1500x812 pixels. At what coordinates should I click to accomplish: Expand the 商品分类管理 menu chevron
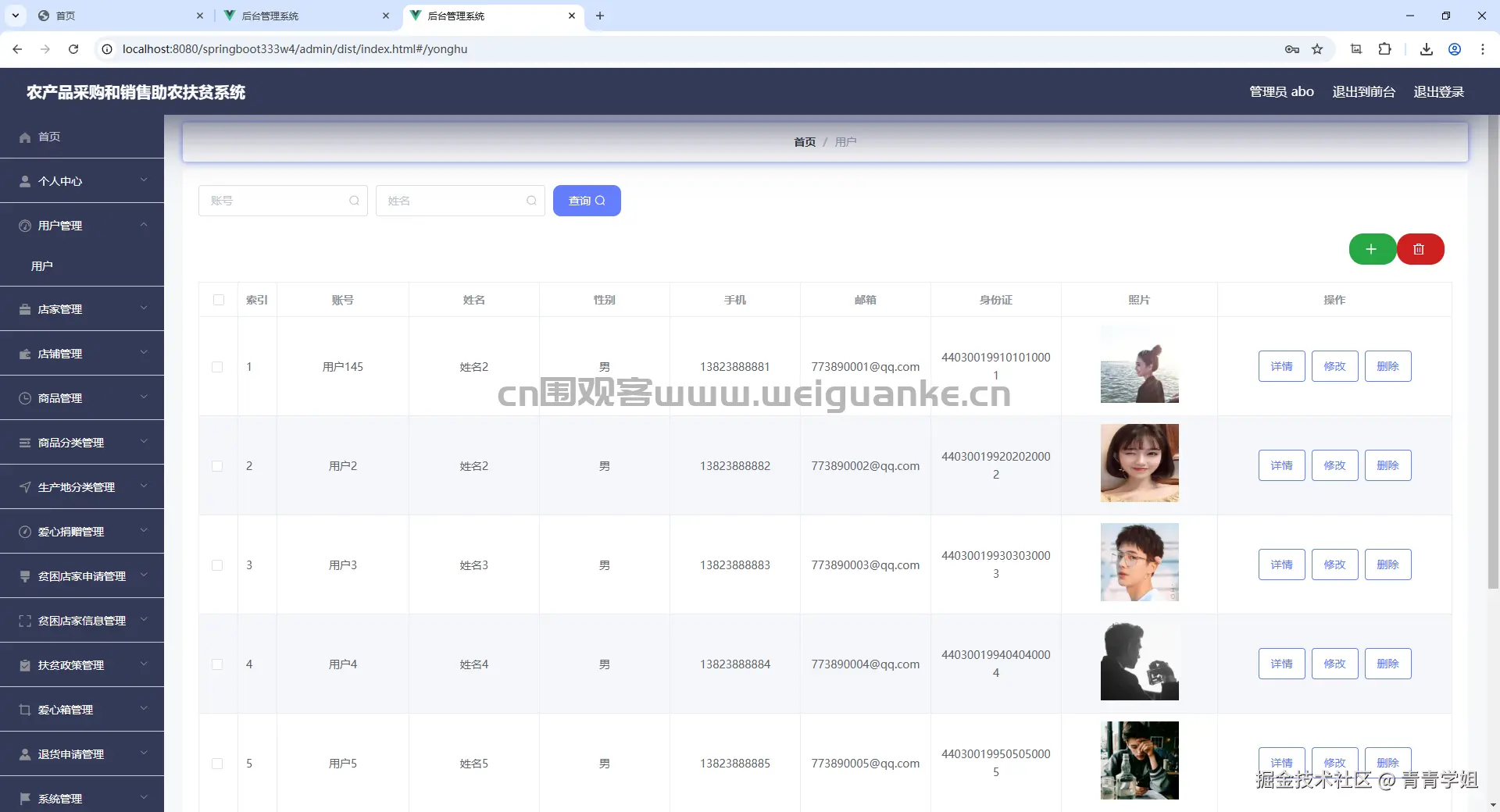tap(144, 442)
